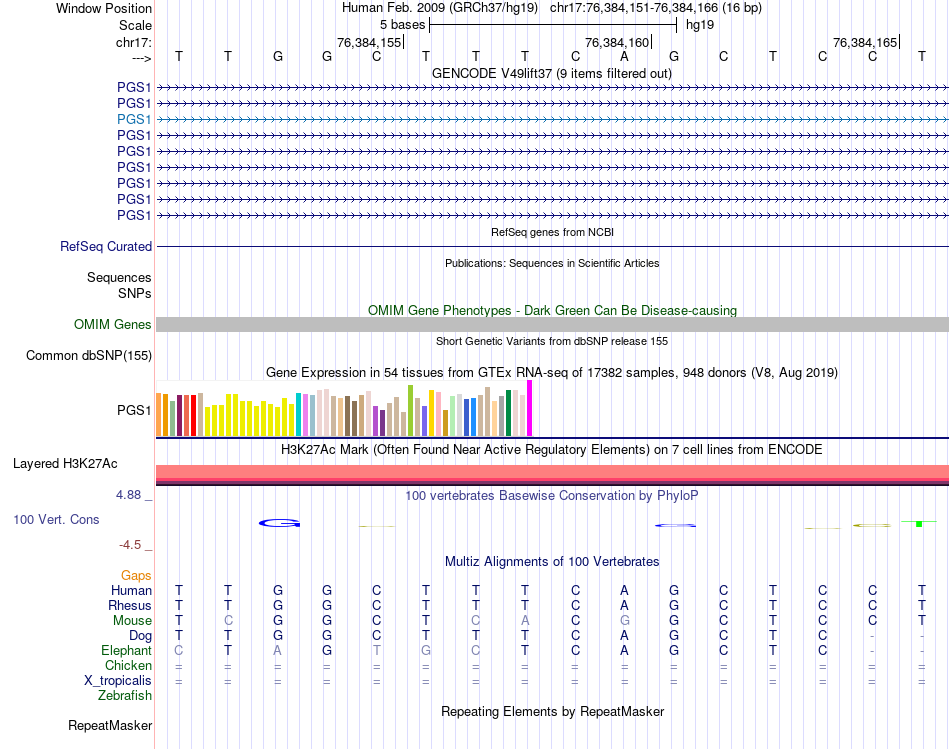Click the tall yellow-green GTEx expression bar
950x749 pixels.
point(410,411)
